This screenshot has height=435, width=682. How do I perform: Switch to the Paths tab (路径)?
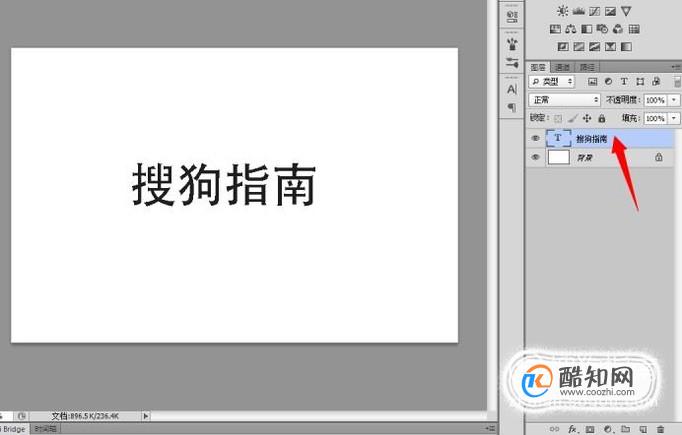587,67
